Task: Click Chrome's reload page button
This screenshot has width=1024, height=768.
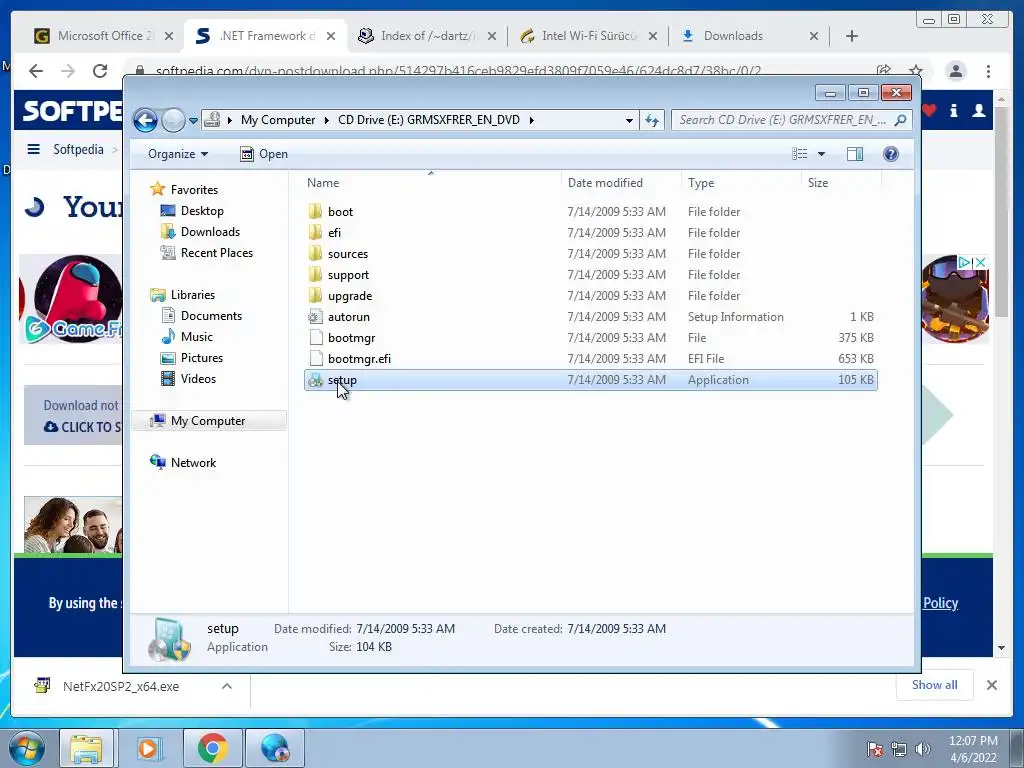Action: click(x=99, y=71)
